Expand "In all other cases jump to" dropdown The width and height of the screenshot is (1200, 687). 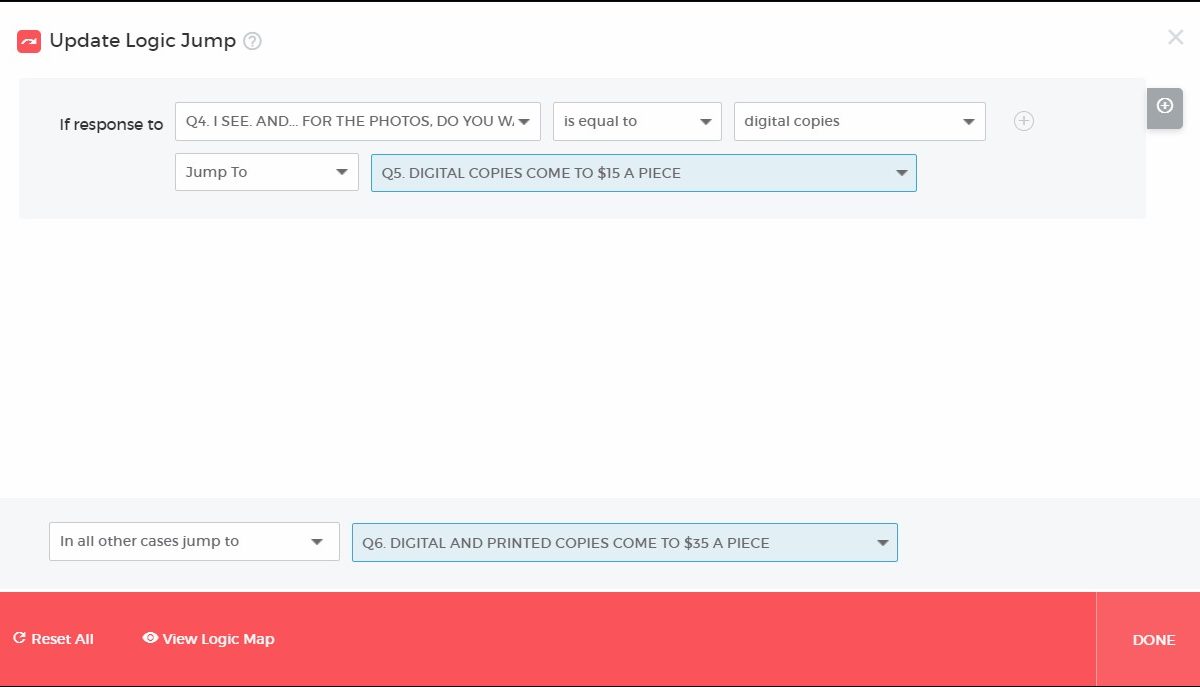click(x=193, y=541)
